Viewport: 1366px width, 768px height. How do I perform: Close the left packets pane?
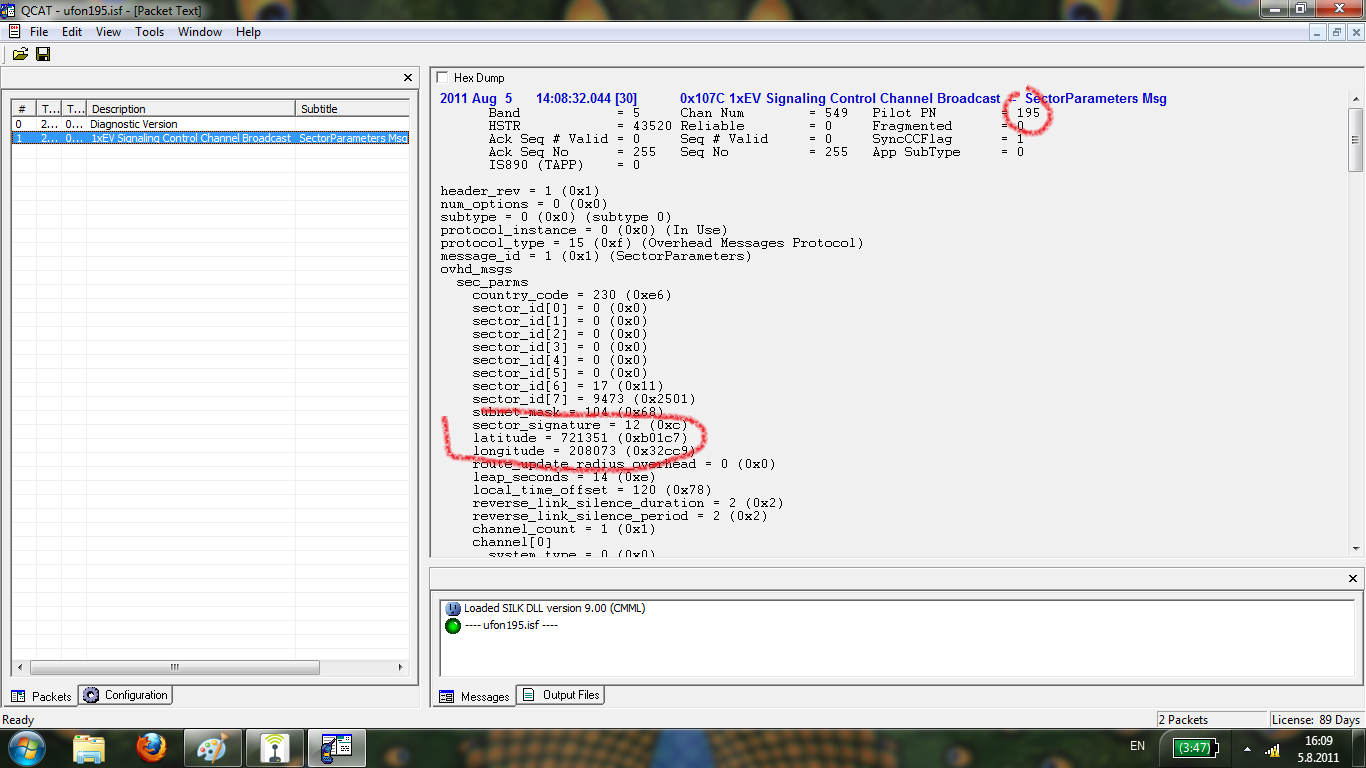tap(408, 77)
